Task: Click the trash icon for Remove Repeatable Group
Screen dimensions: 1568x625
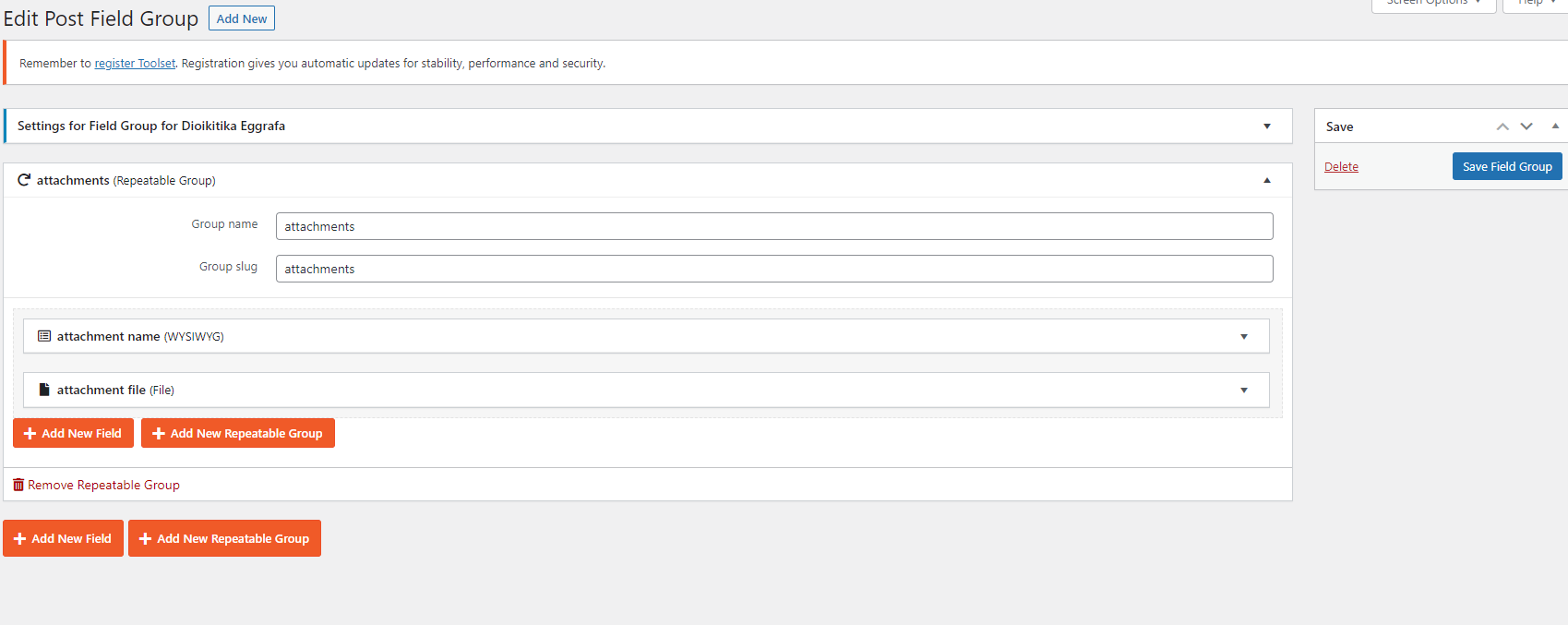Action: coord(18,485)
